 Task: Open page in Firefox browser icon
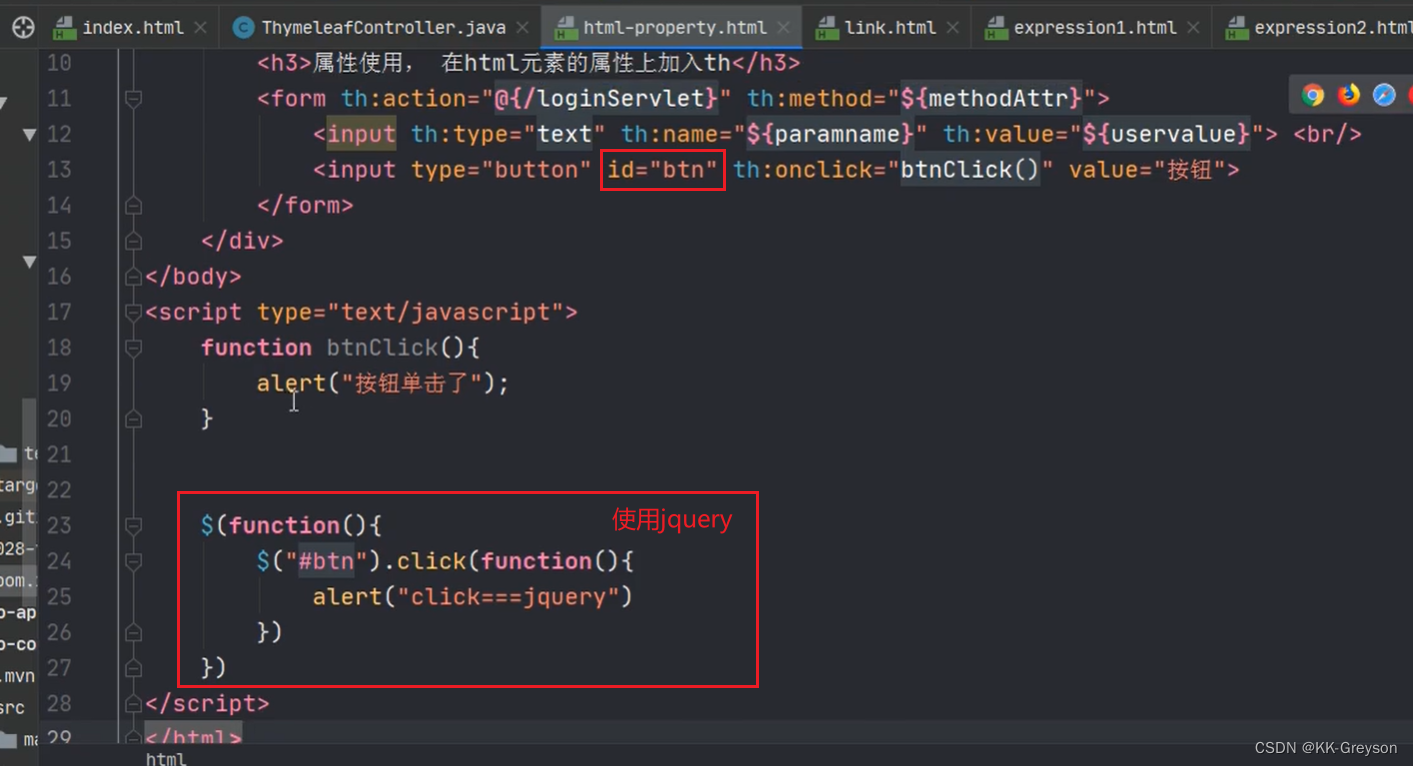1349,95
